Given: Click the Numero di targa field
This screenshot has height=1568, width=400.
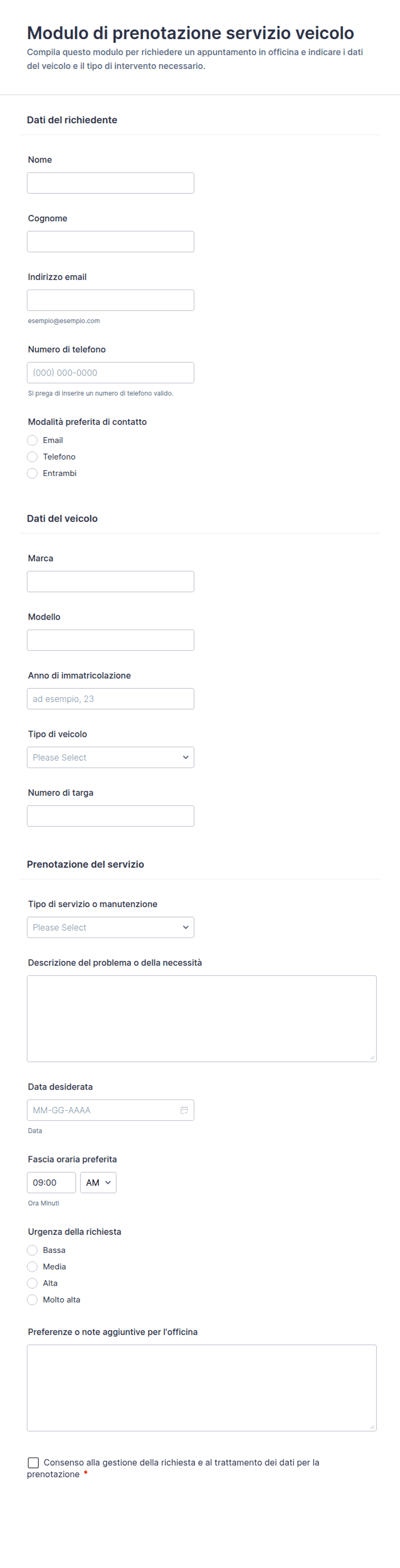Looking at the screenshot, I should tap(110, 816).
